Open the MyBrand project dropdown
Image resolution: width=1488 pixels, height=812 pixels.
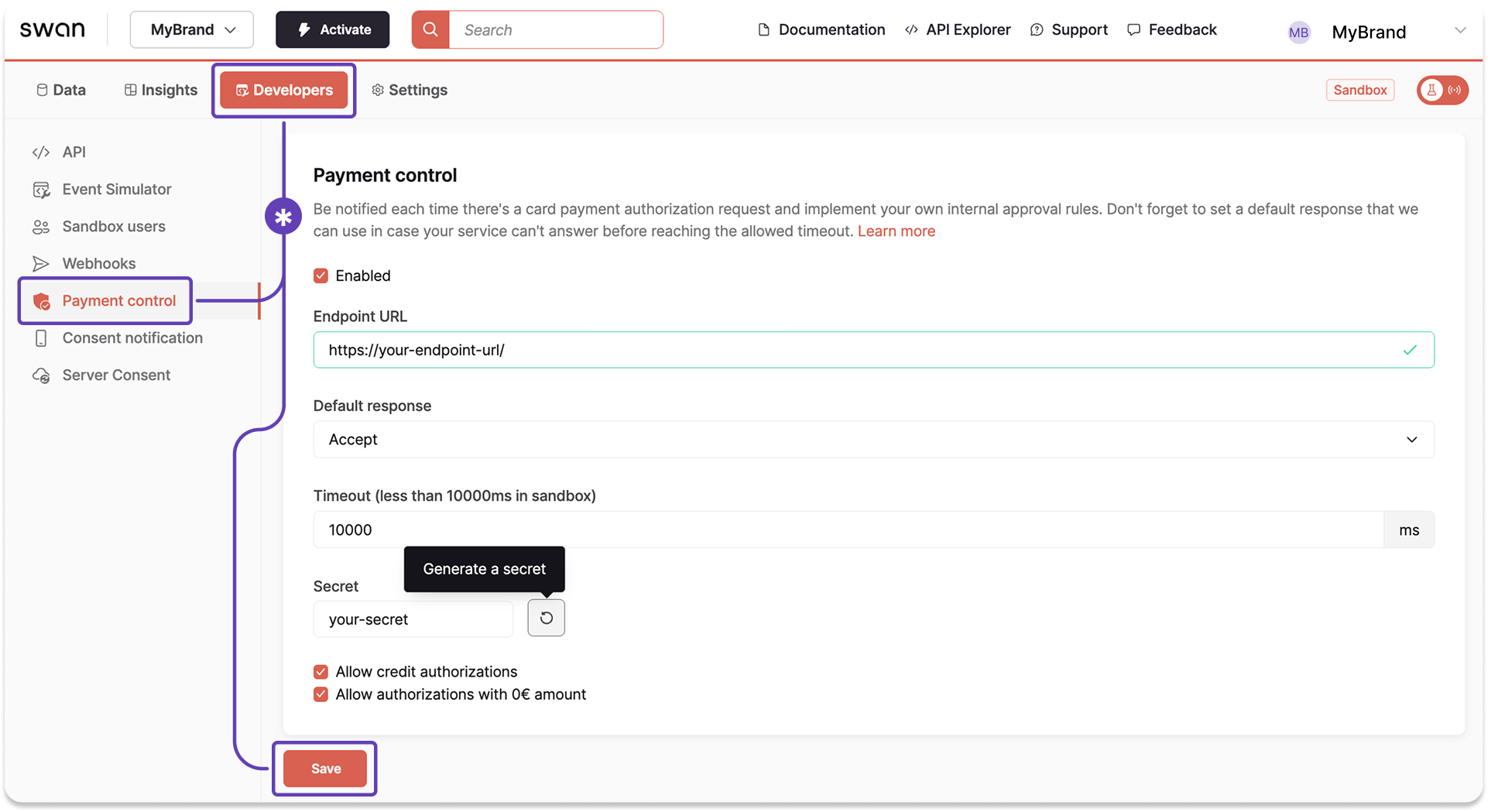pos(191,29)
